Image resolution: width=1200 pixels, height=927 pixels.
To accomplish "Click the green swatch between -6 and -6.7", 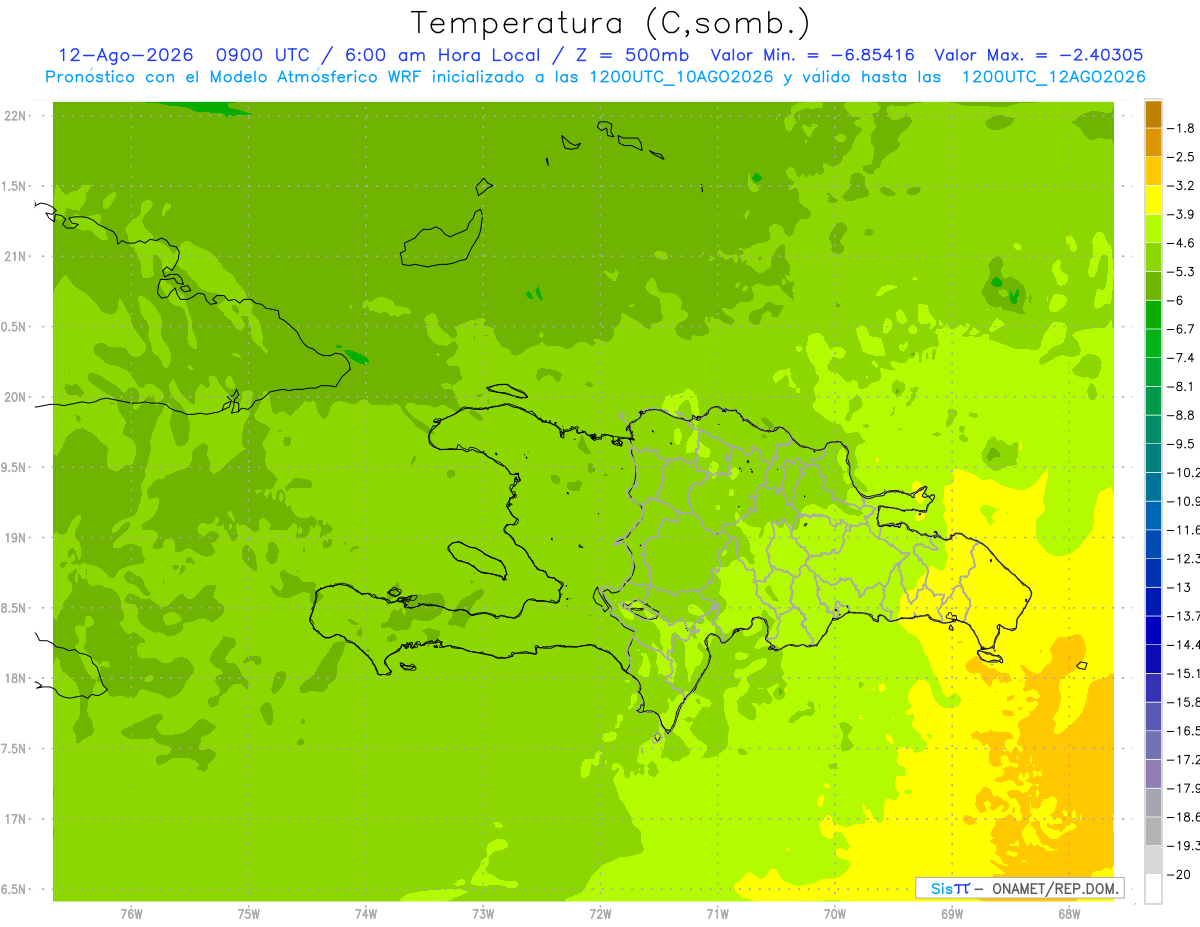I will [x=1153, y=315].
